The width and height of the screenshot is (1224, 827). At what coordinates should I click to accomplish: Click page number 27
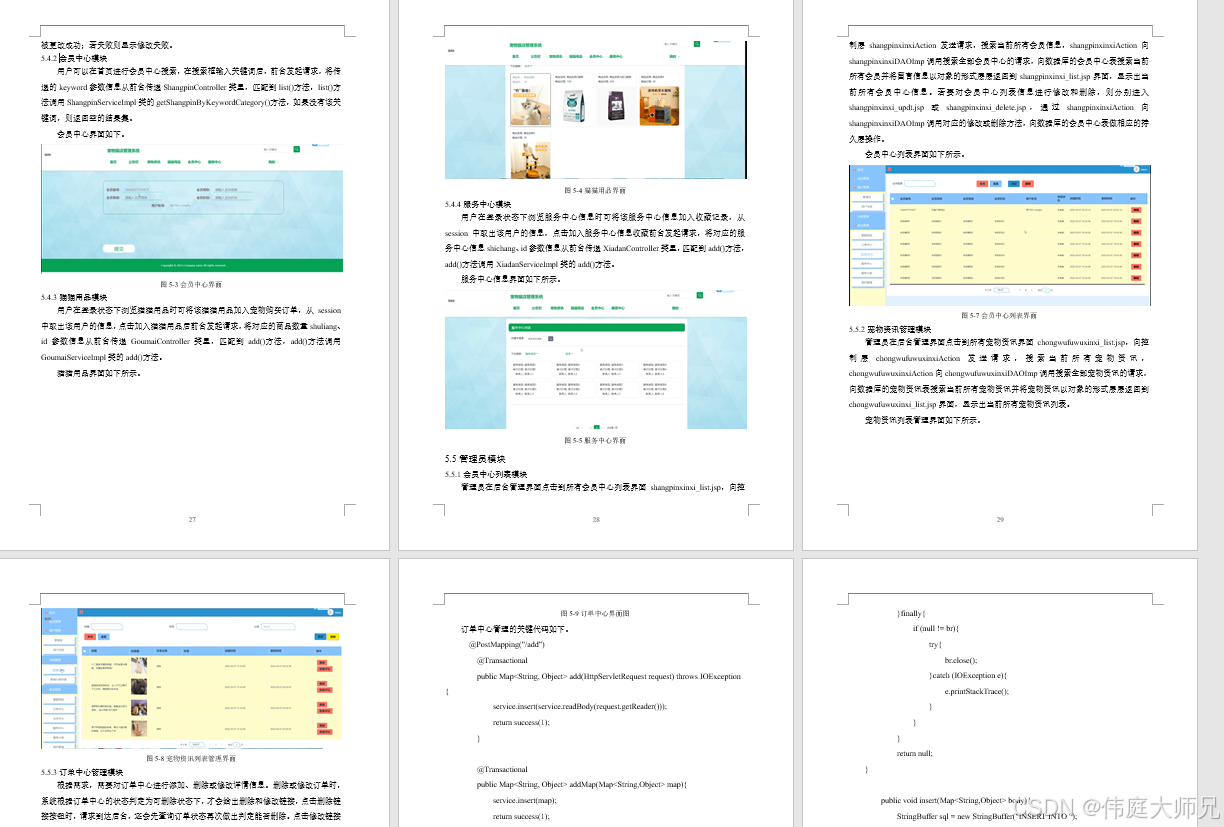(x=192, y=519)
